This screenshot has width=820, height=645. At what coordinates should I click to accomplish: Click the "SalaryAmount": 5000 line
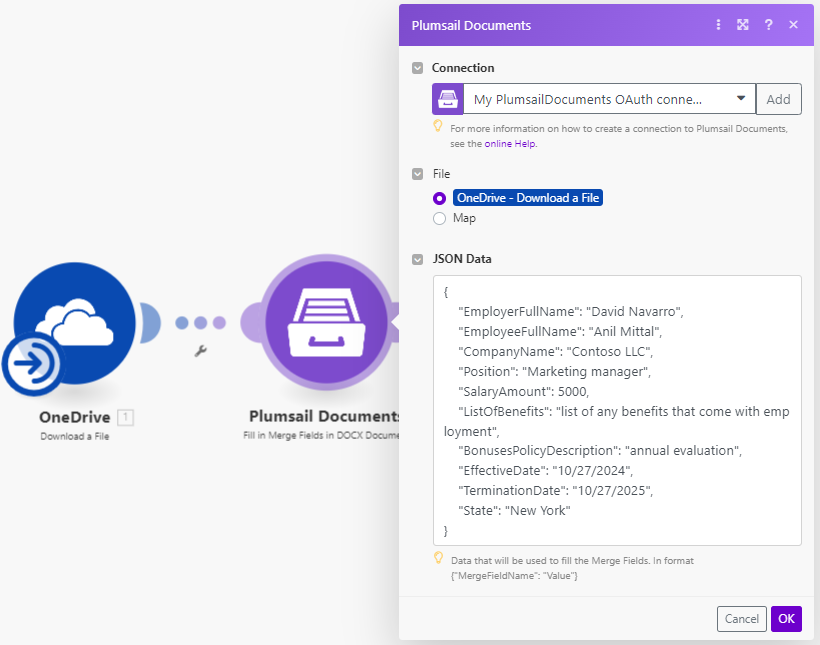pos(523,392)
